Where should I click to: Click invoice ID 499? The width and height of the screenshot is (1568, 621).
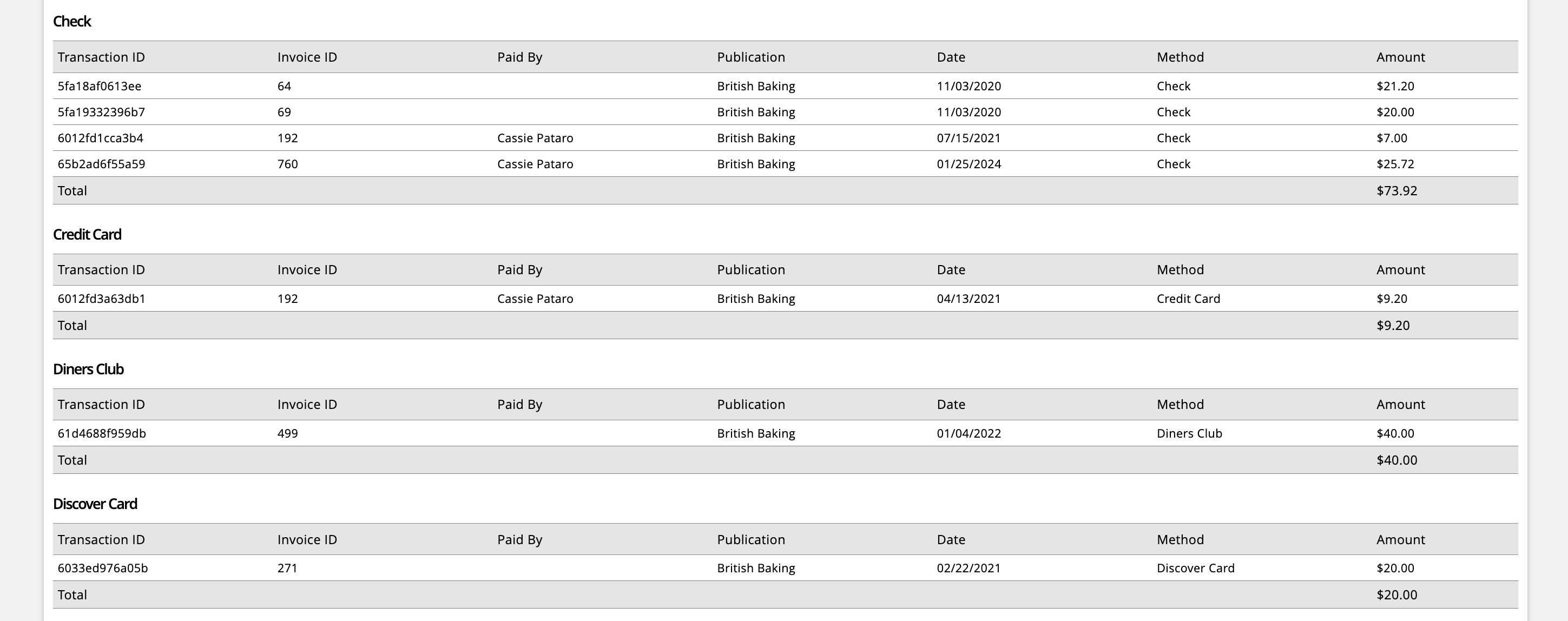coord(287,433)
